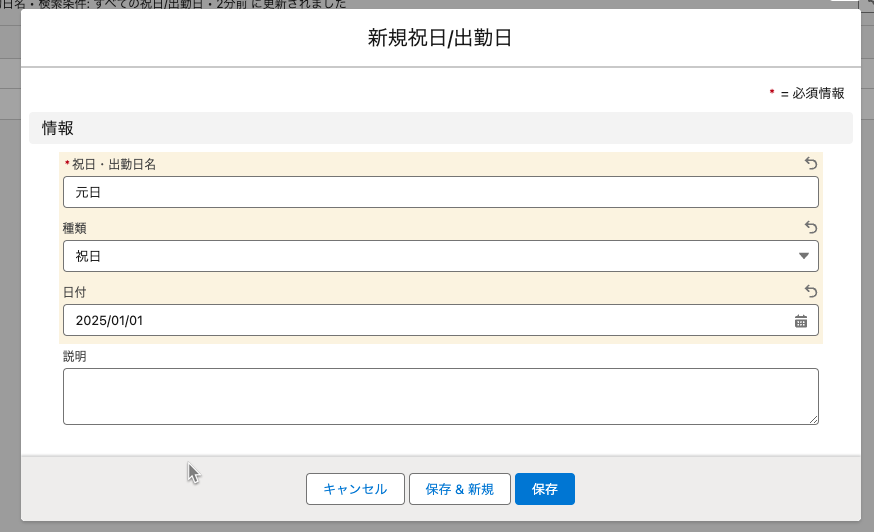874x532 pixels.
Task: Click the キャンセル button
Action: pyautogui.click(x=355, y=489)
